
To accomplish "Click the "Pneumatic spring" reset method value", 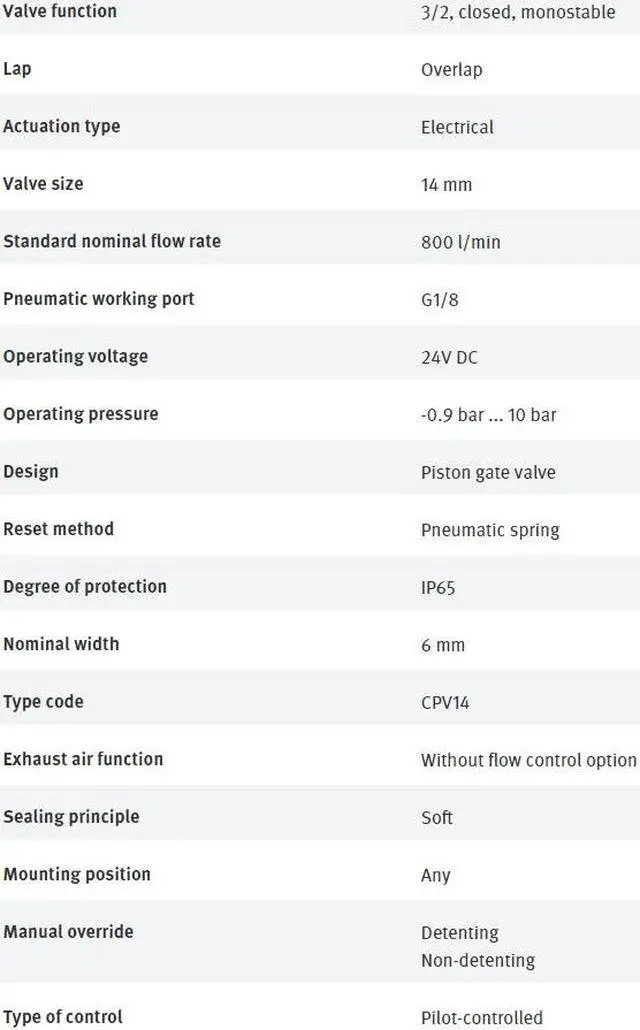I will [x=490, y=529].
